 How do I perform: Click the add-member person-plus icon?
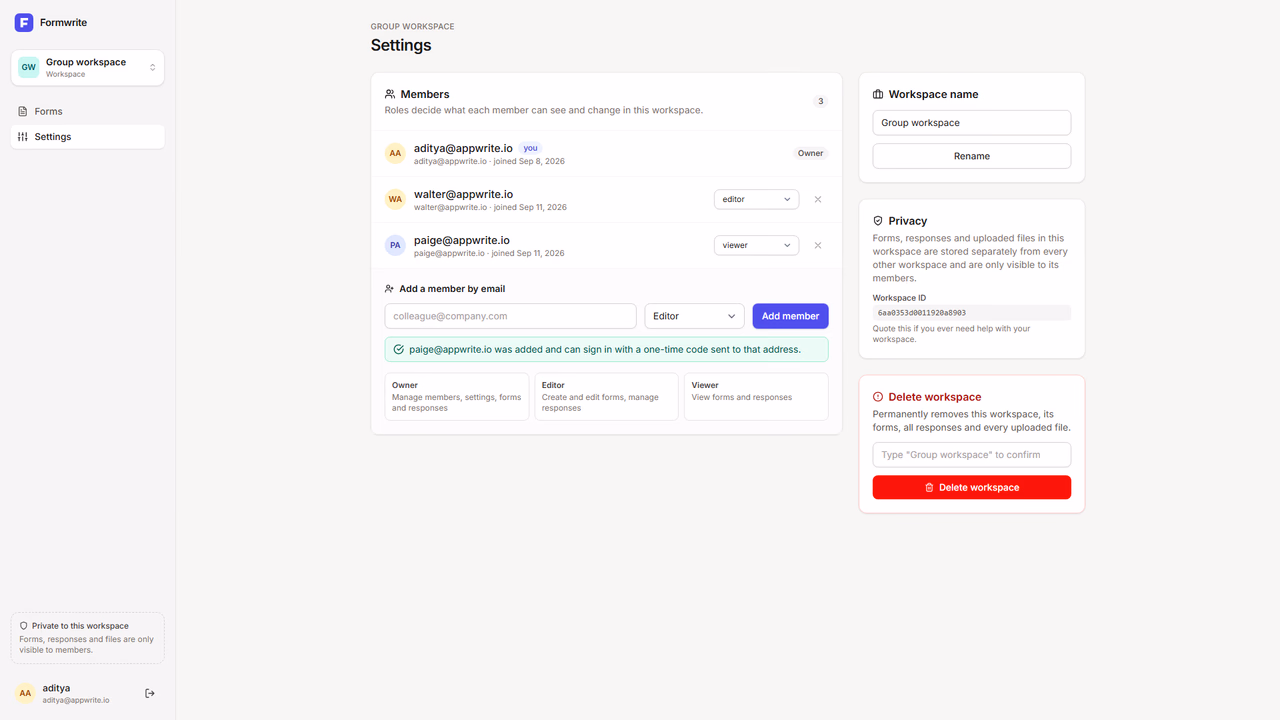coord(390,289)
